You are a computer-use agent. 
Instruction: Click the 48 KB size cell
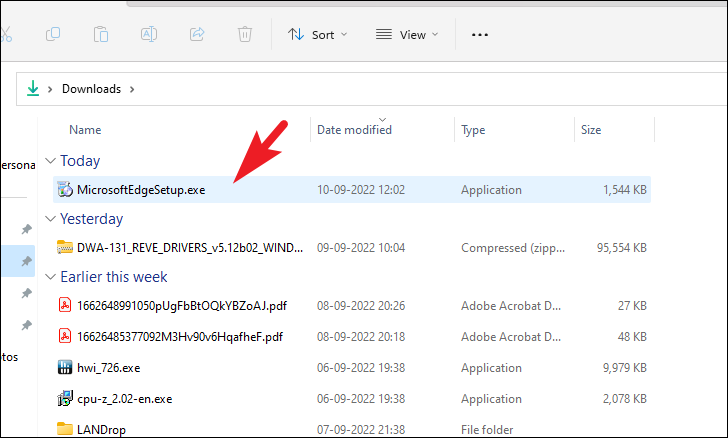(632, 337)
